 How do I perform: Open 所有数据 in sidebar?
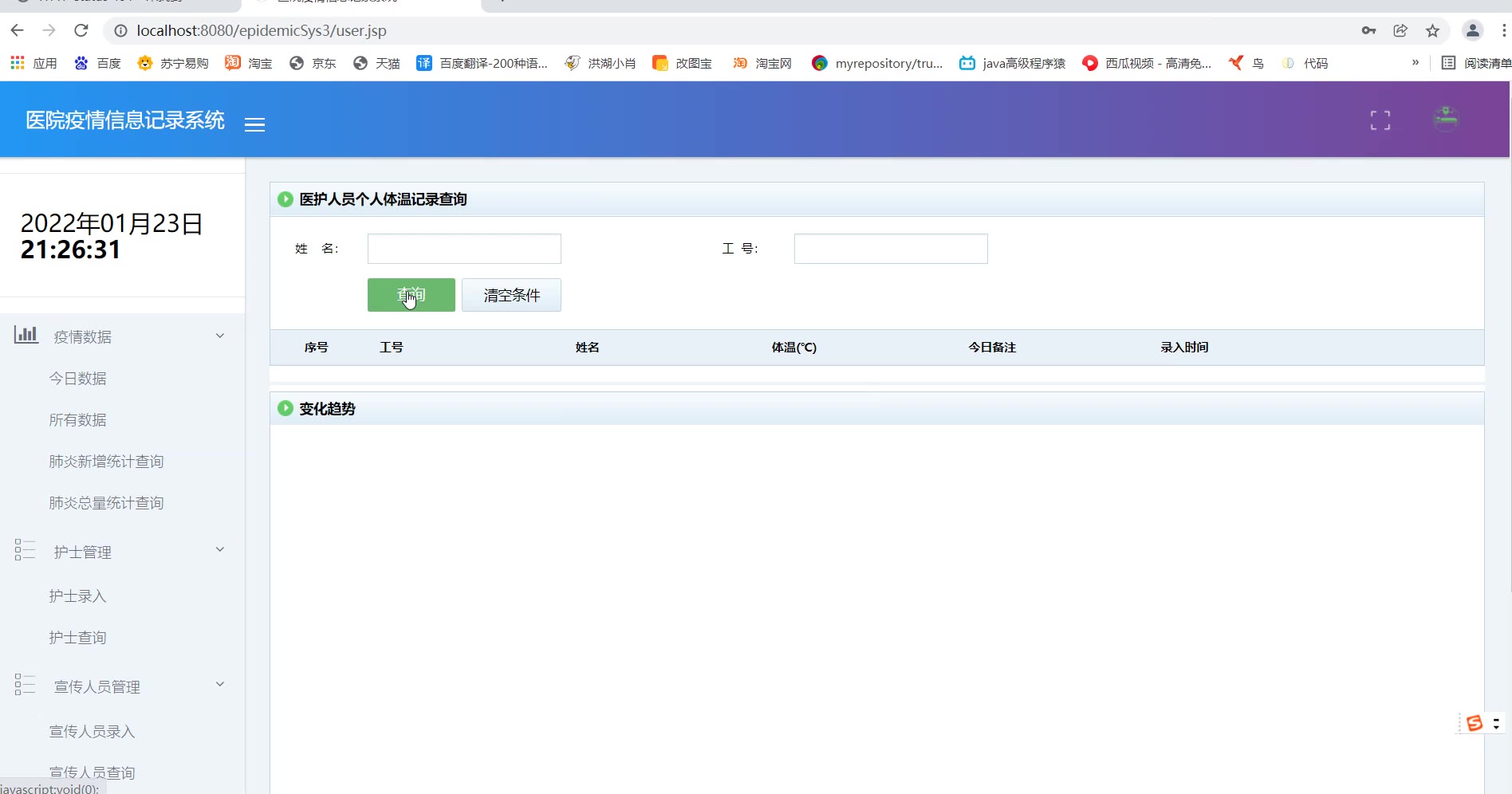(77, 420)
